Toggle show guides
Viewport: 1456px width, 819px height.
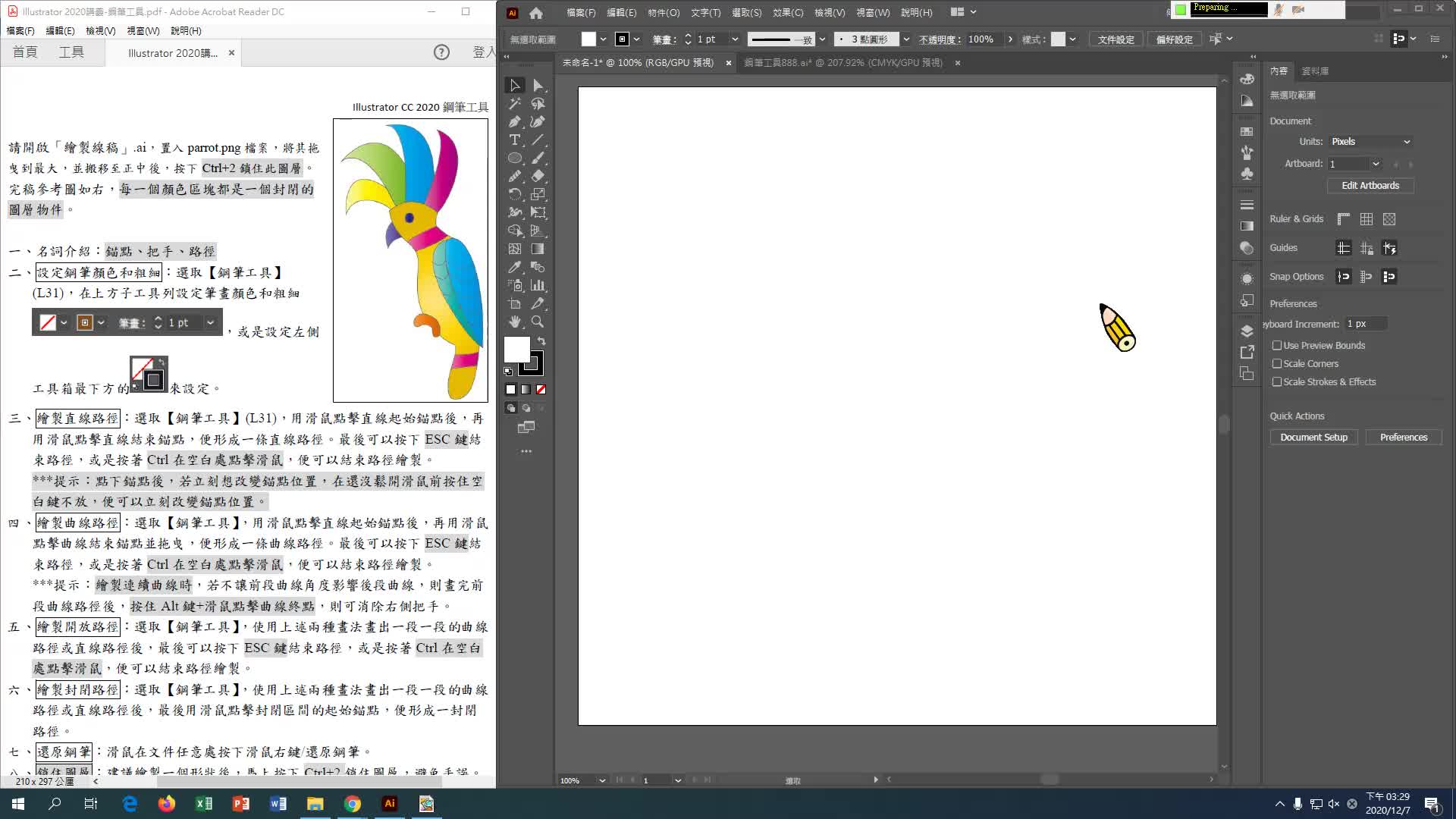(1344, 248)
